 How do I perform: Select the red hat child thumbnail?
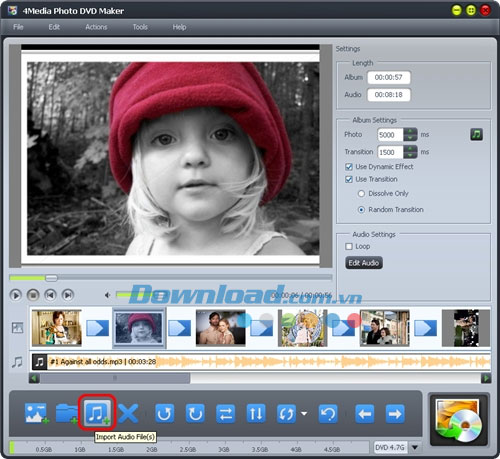pyautogui.click(x=139, y=327)
